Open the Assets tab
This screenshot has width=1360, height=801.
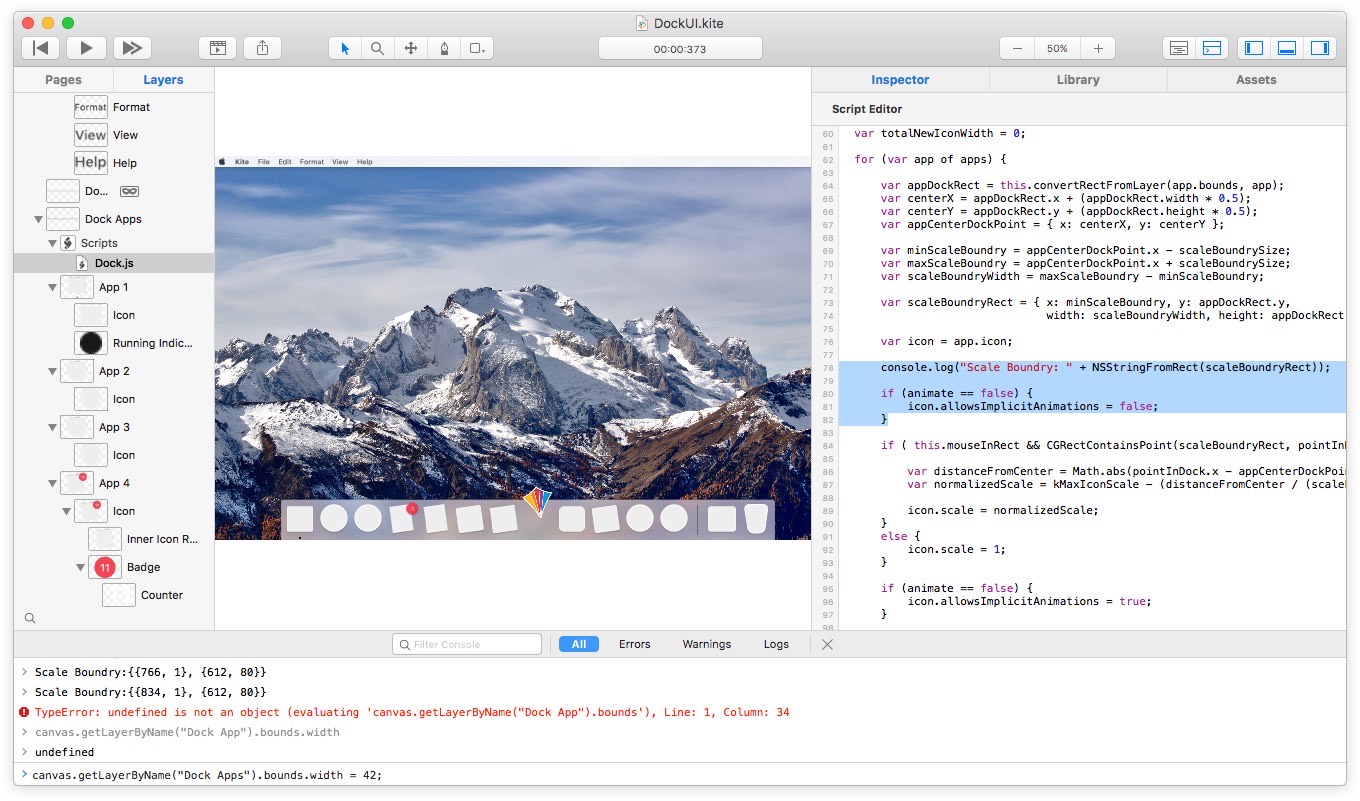point(1256,80)
